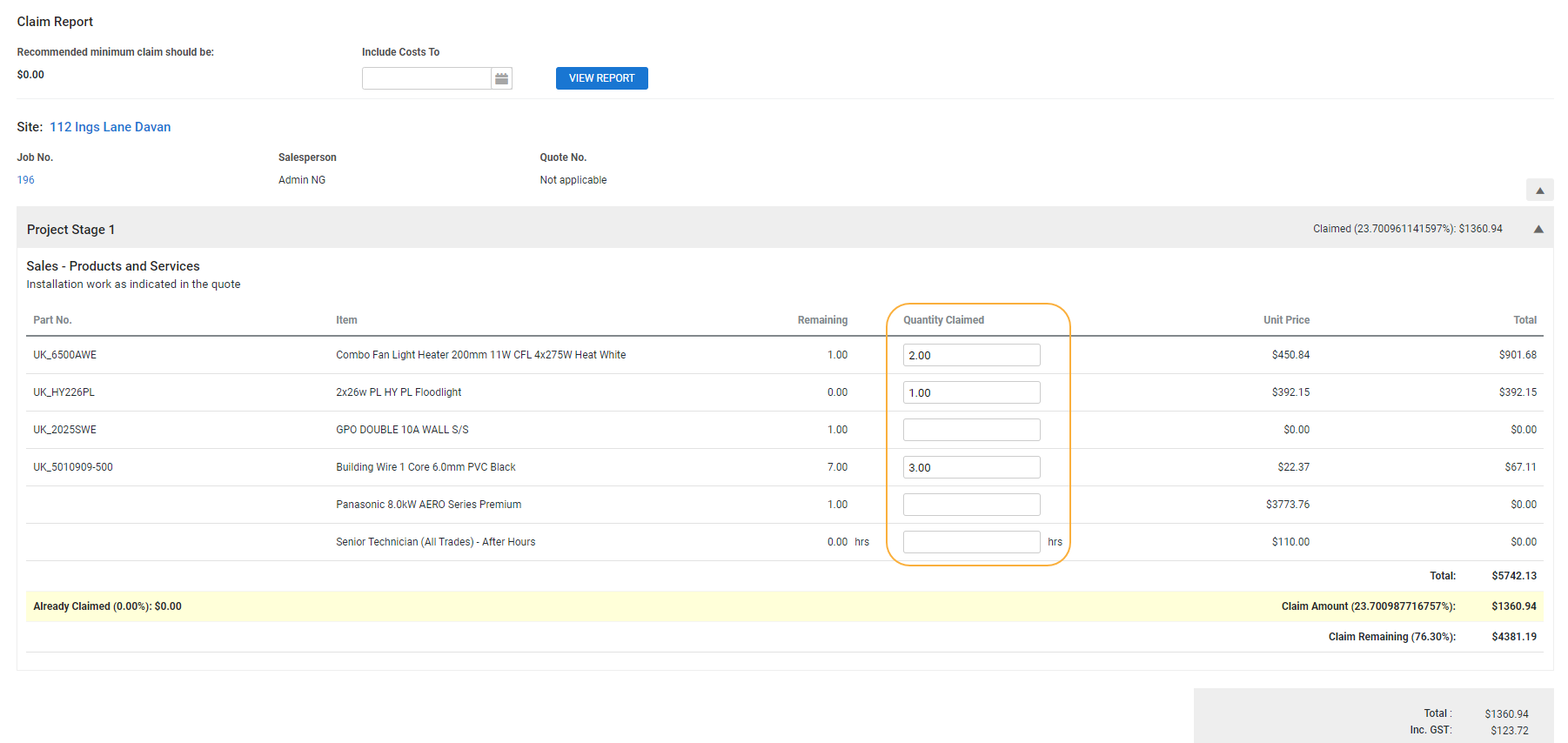The width and height of the screenshot is (1568, 743).
Task: Click the Quantity Claimed column header
Action: click(x=943, y=320)
